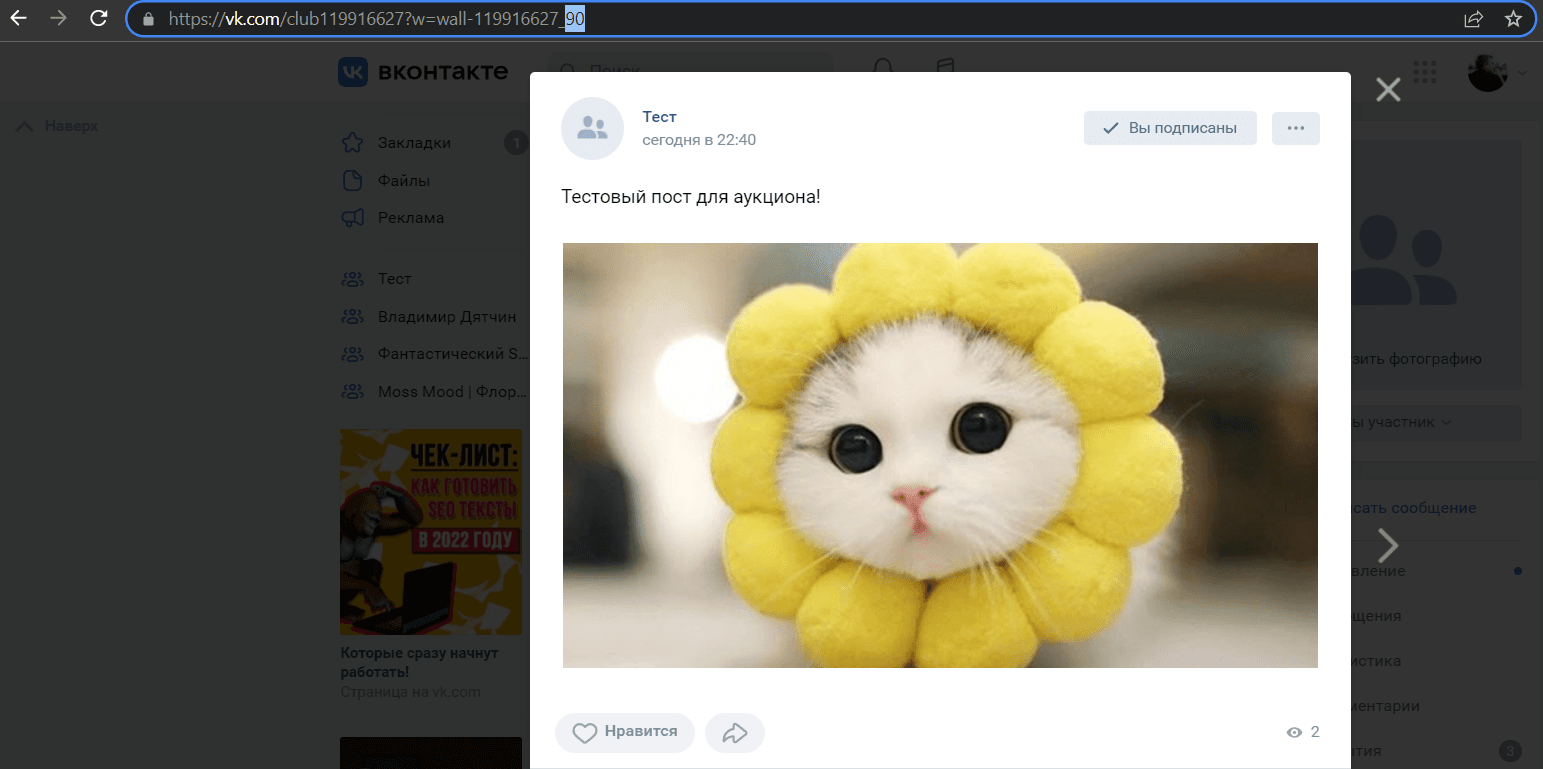Open Закладки in the left sidebar
The height and width of the screenshot is (769, 1543).
(414, 143)
